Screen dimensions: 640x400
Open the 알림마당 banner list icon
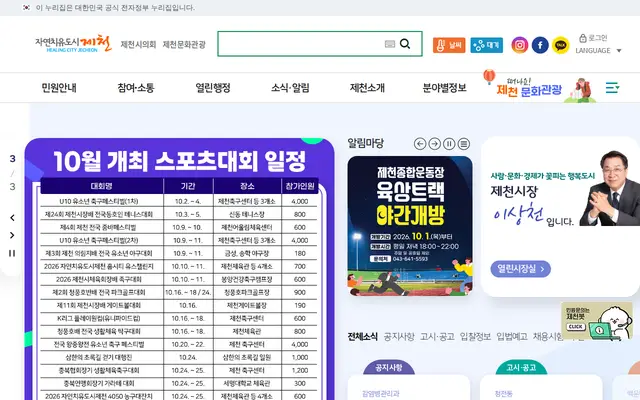[464, 144]
